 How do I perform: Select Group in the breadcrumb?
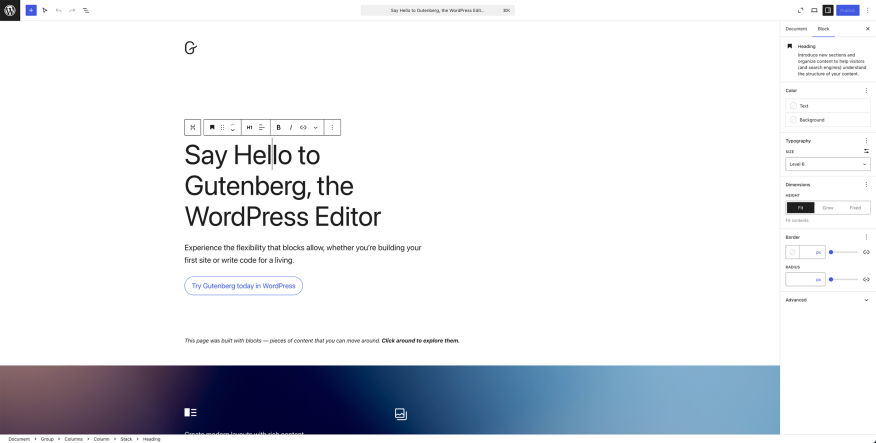click(x=47, y=439)
